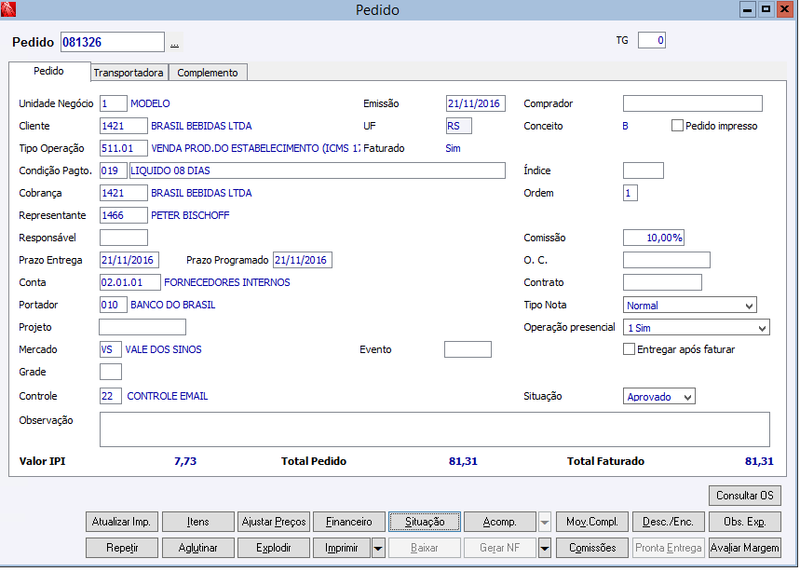800x572 pixels.
Task: Click the application icon in the title bar
Action: (8, 9)
